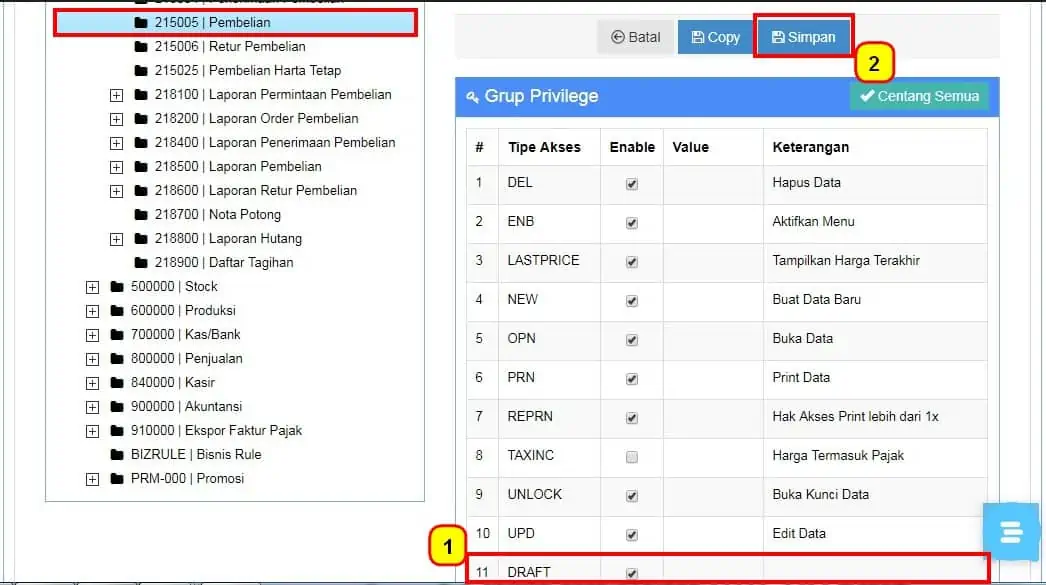Click folder icon beside PRM-000 Promosi
This screenshot has height=585, width=1046.
click(117, 479)
